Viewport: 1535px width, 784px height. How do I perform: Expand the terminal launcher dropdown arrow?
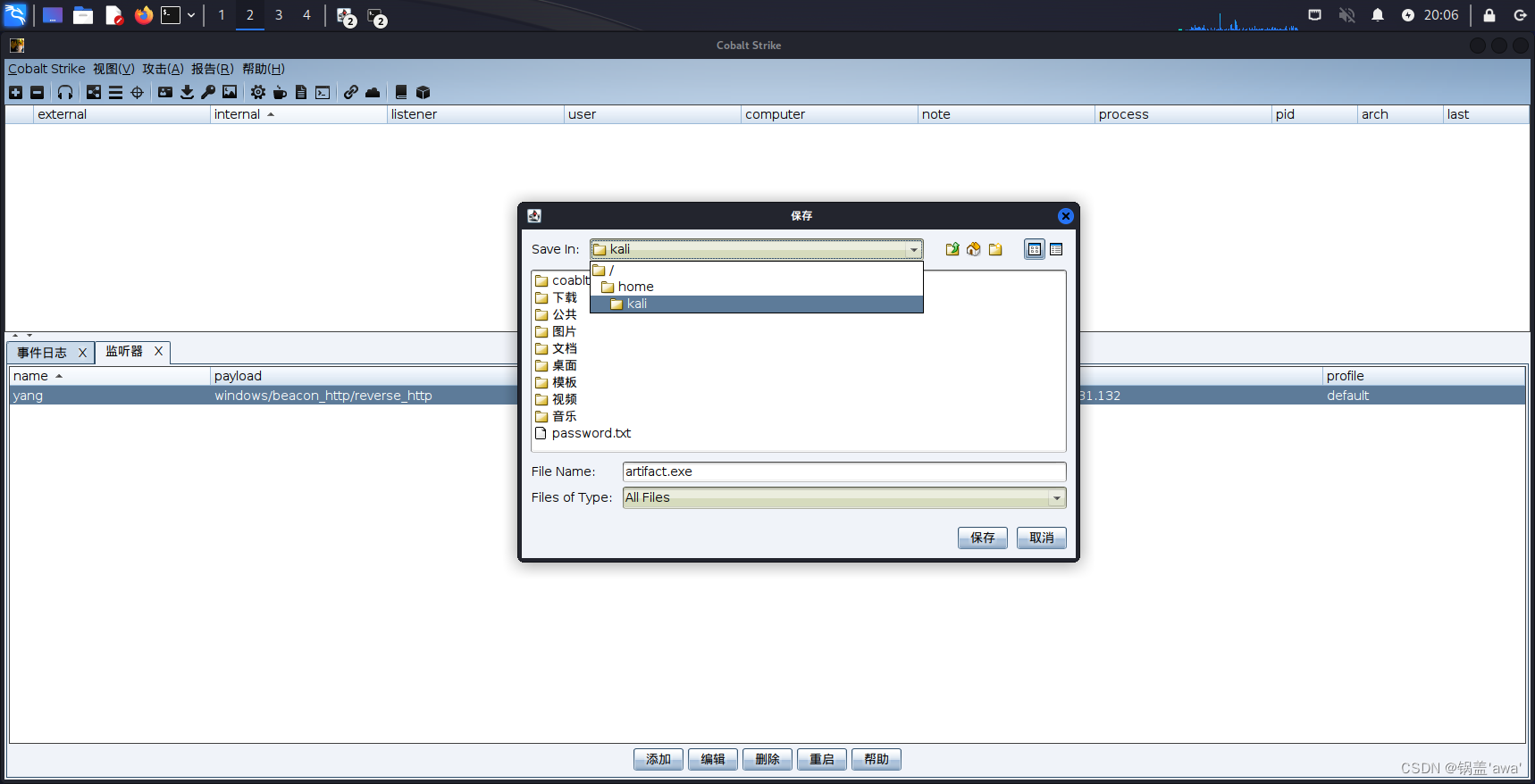click(191, 15)
